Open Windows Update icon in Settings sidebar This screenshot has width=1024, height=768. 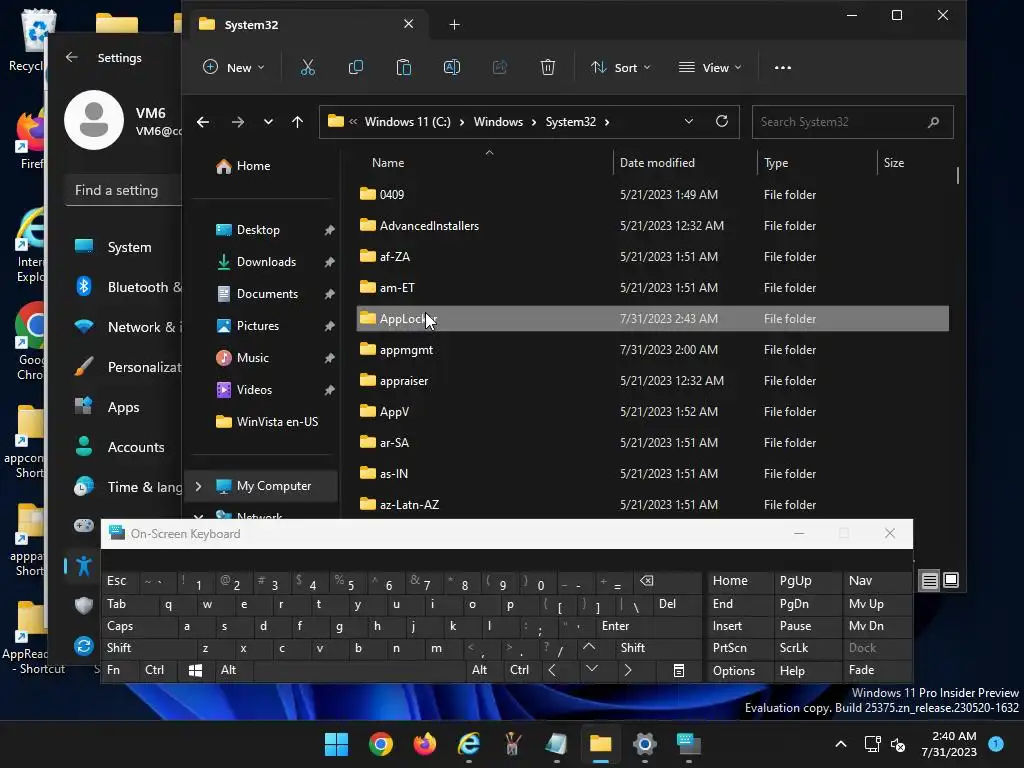[x=84, y=646]
